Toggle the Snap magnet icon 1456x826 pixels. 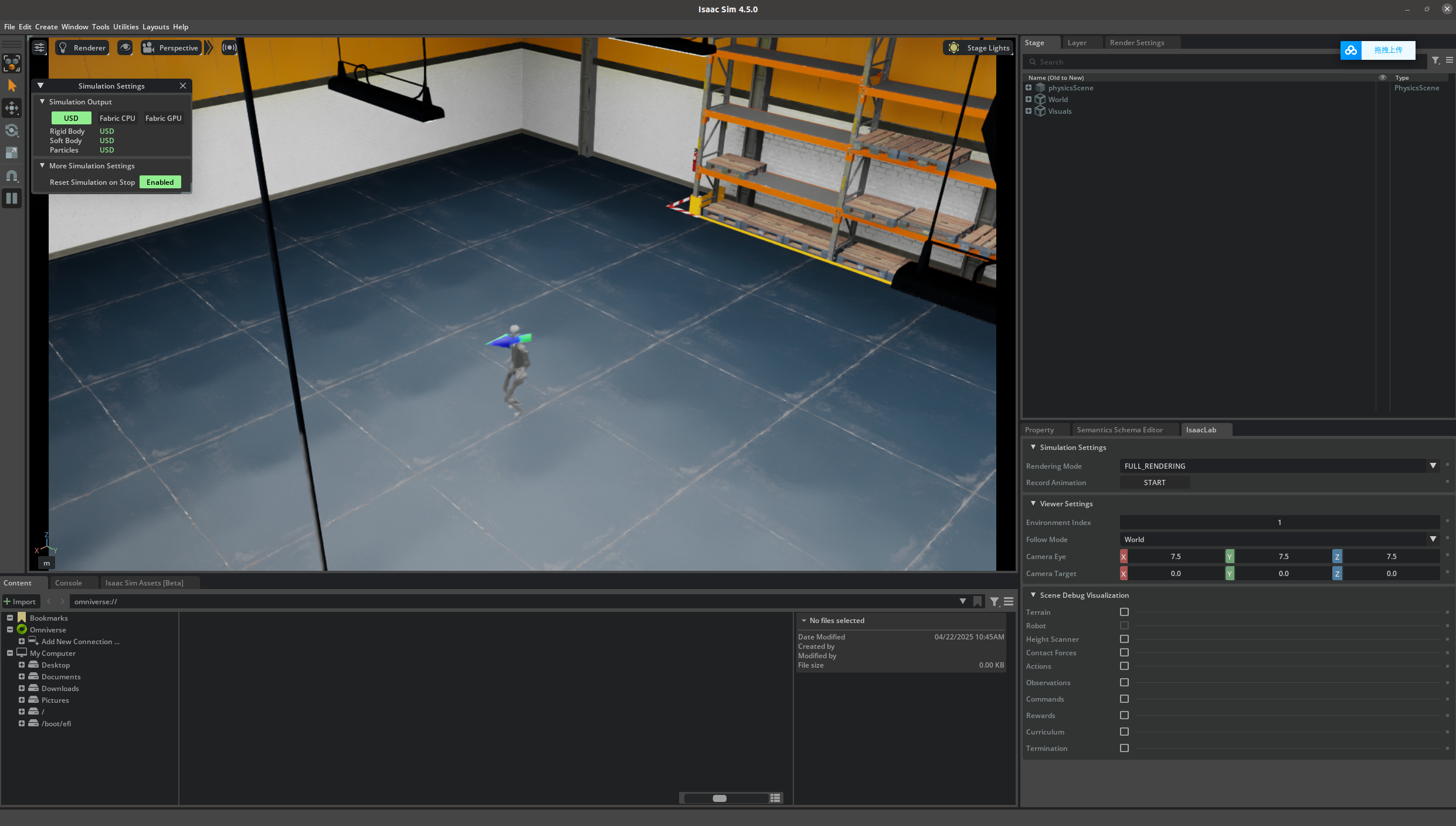tap(12, 176)
